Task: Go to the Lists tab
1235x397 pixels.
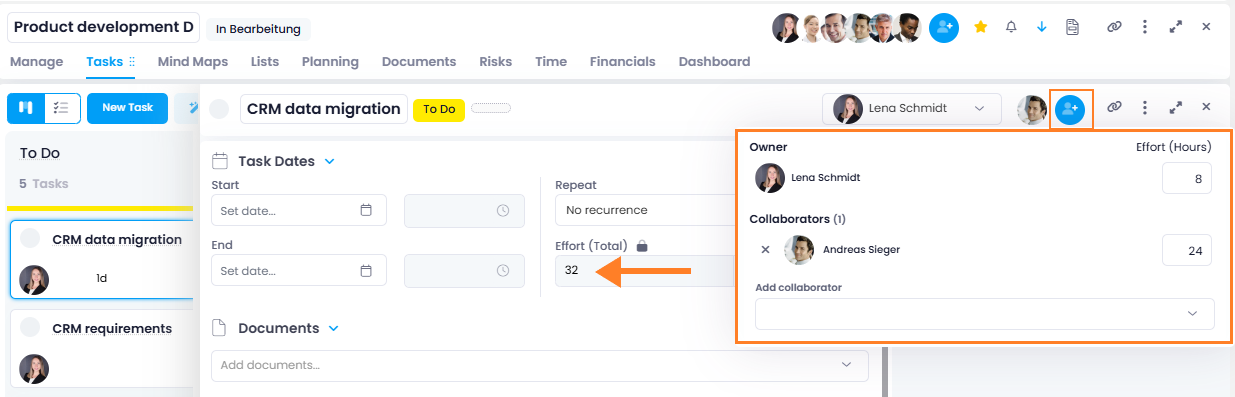Action: tap(265, 62)
